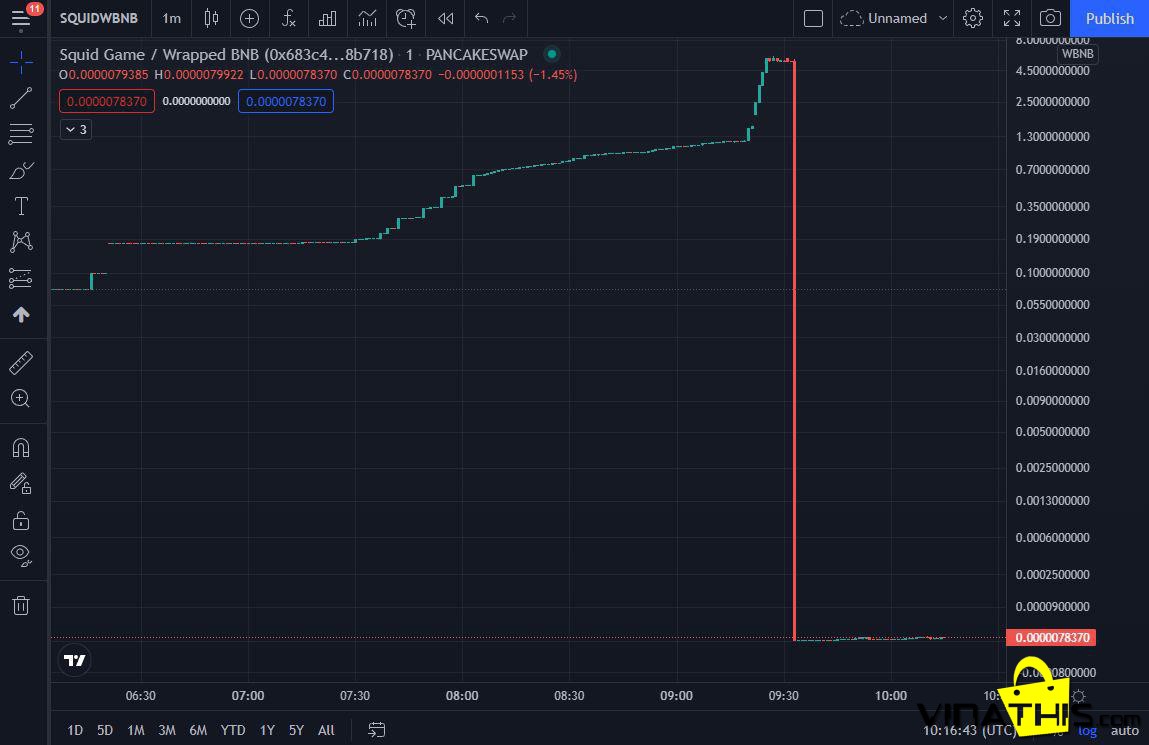Add a symbol to compare
This screenshot has width=1149, height=745.
[249, 18]
